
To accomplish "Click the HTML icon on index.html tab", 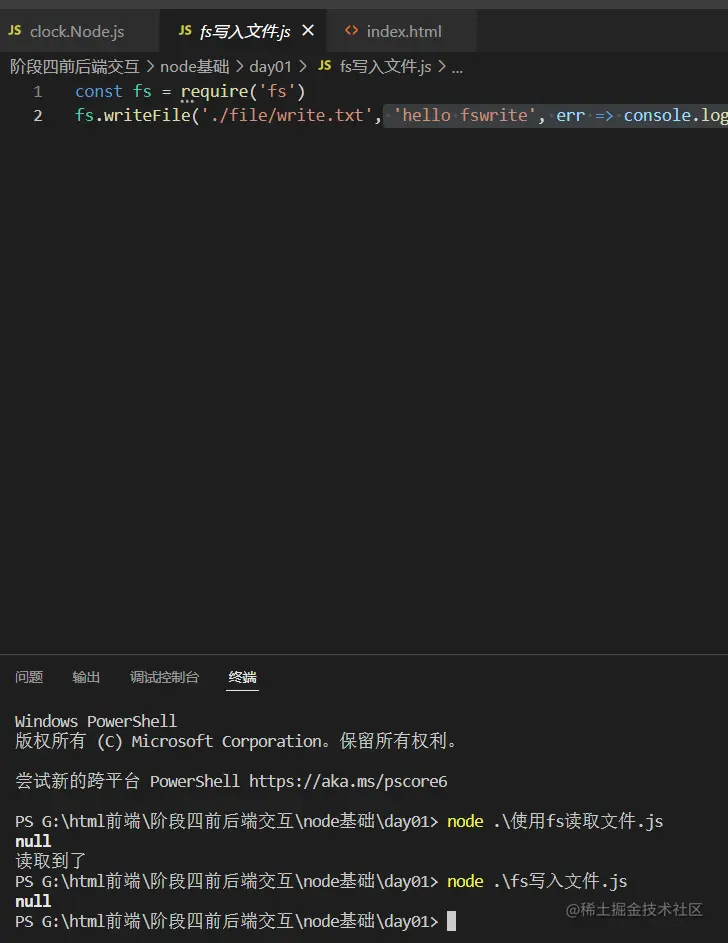I will 352,30.
